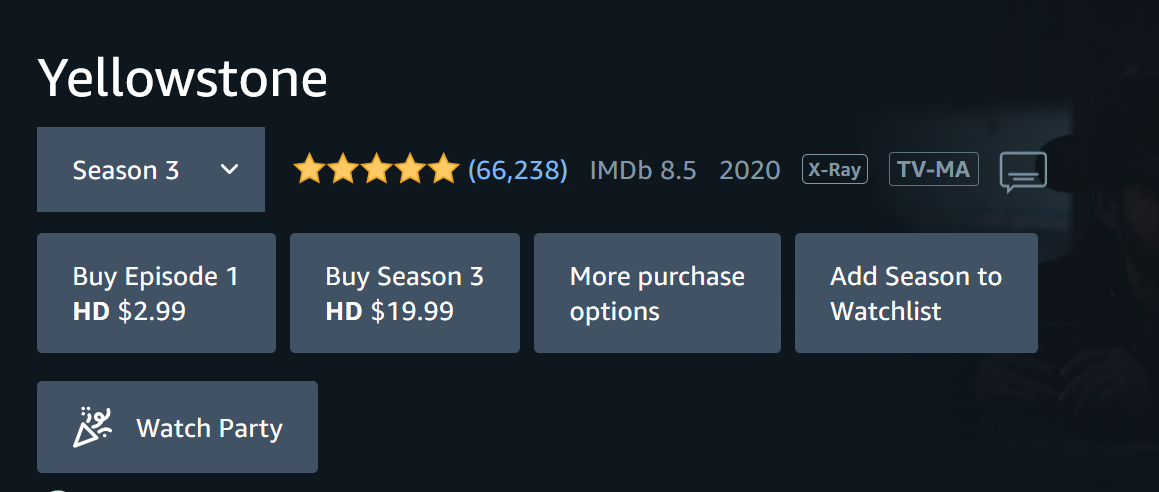Click the chevron arrow in season selector
This screenshot has height=492, width=1159.
coord(230,170)
